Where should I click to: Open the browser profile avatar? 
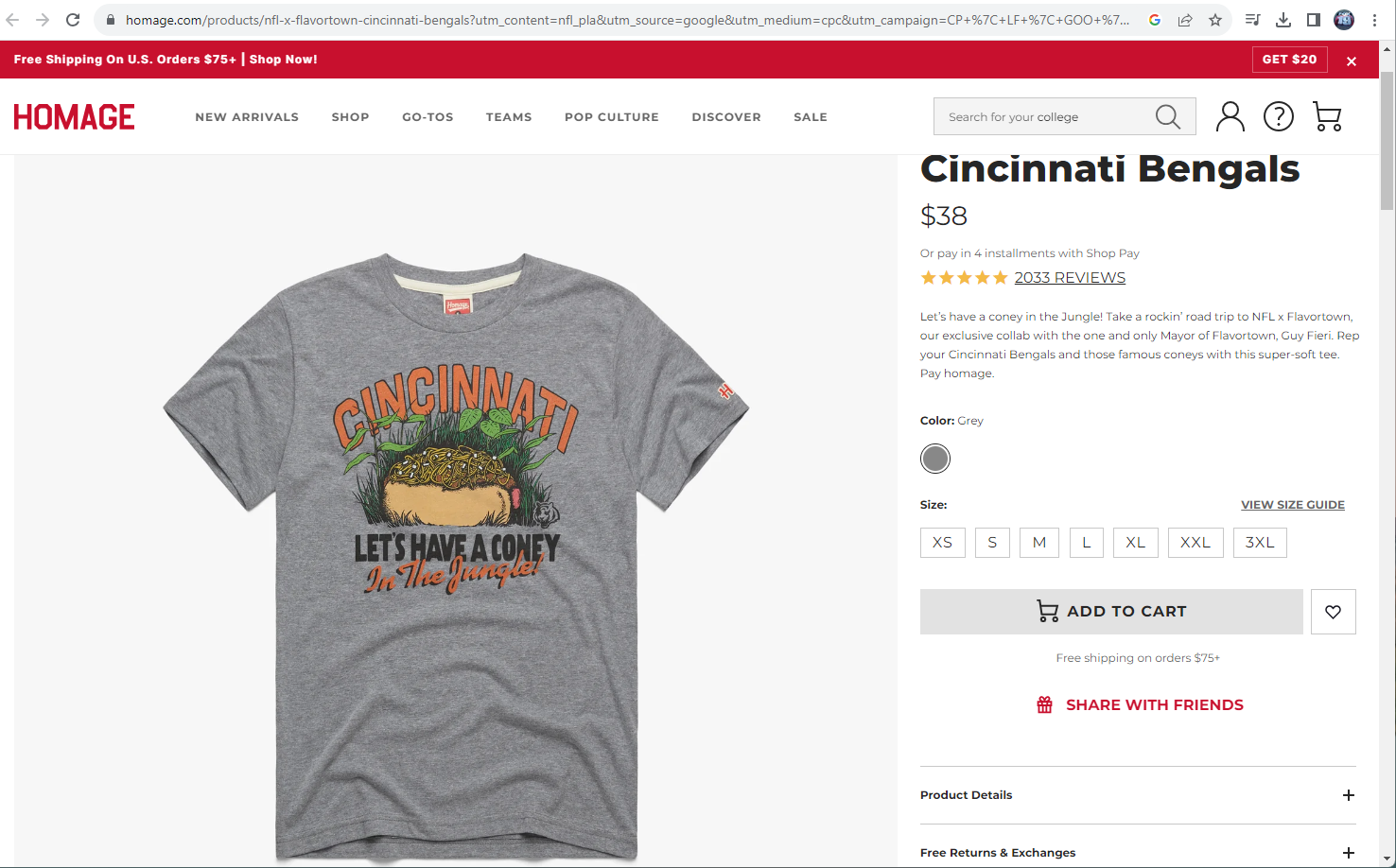point(1344,20)
